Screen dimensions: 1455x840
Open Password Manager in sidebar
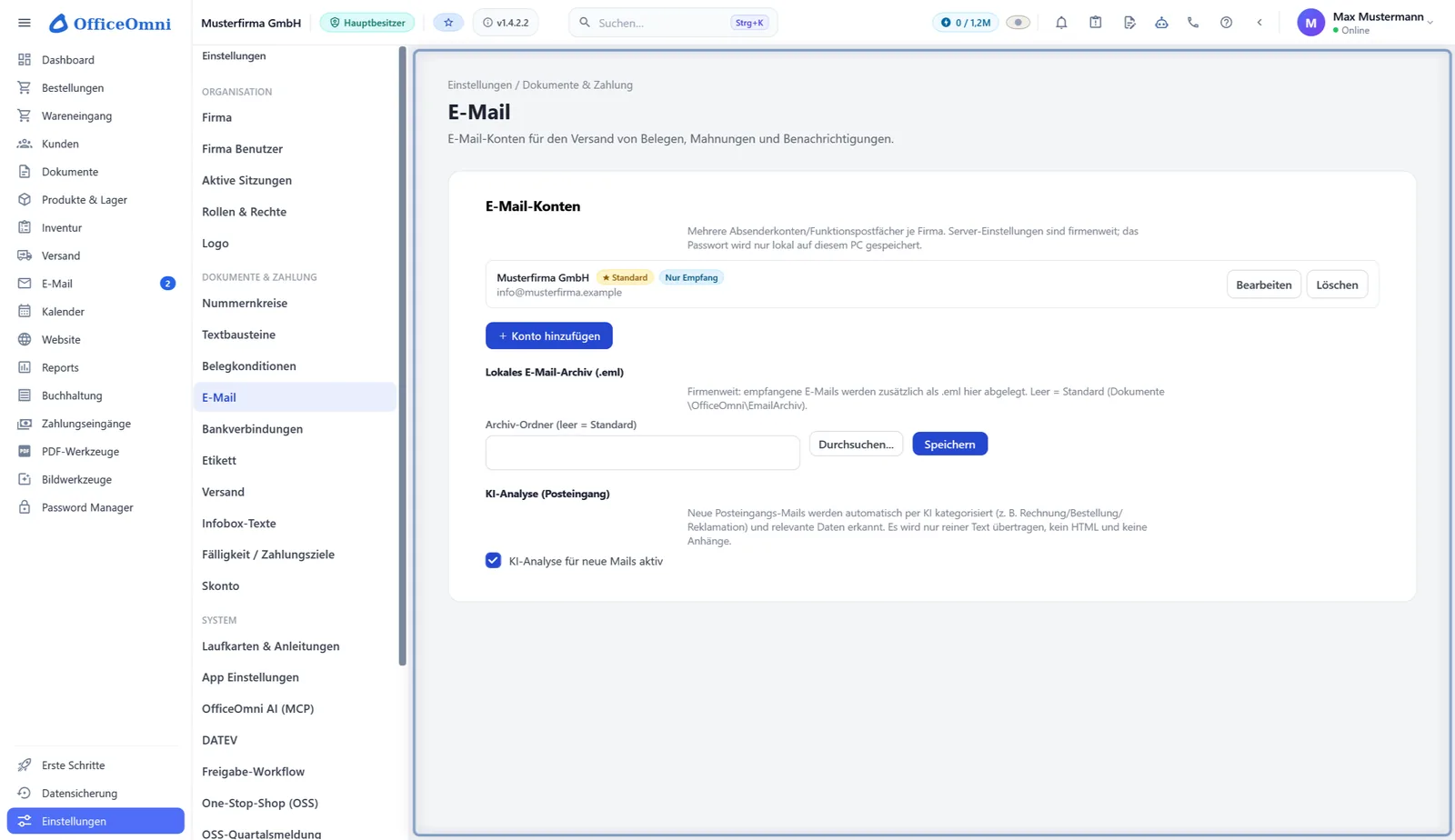(x=95, y=507)
